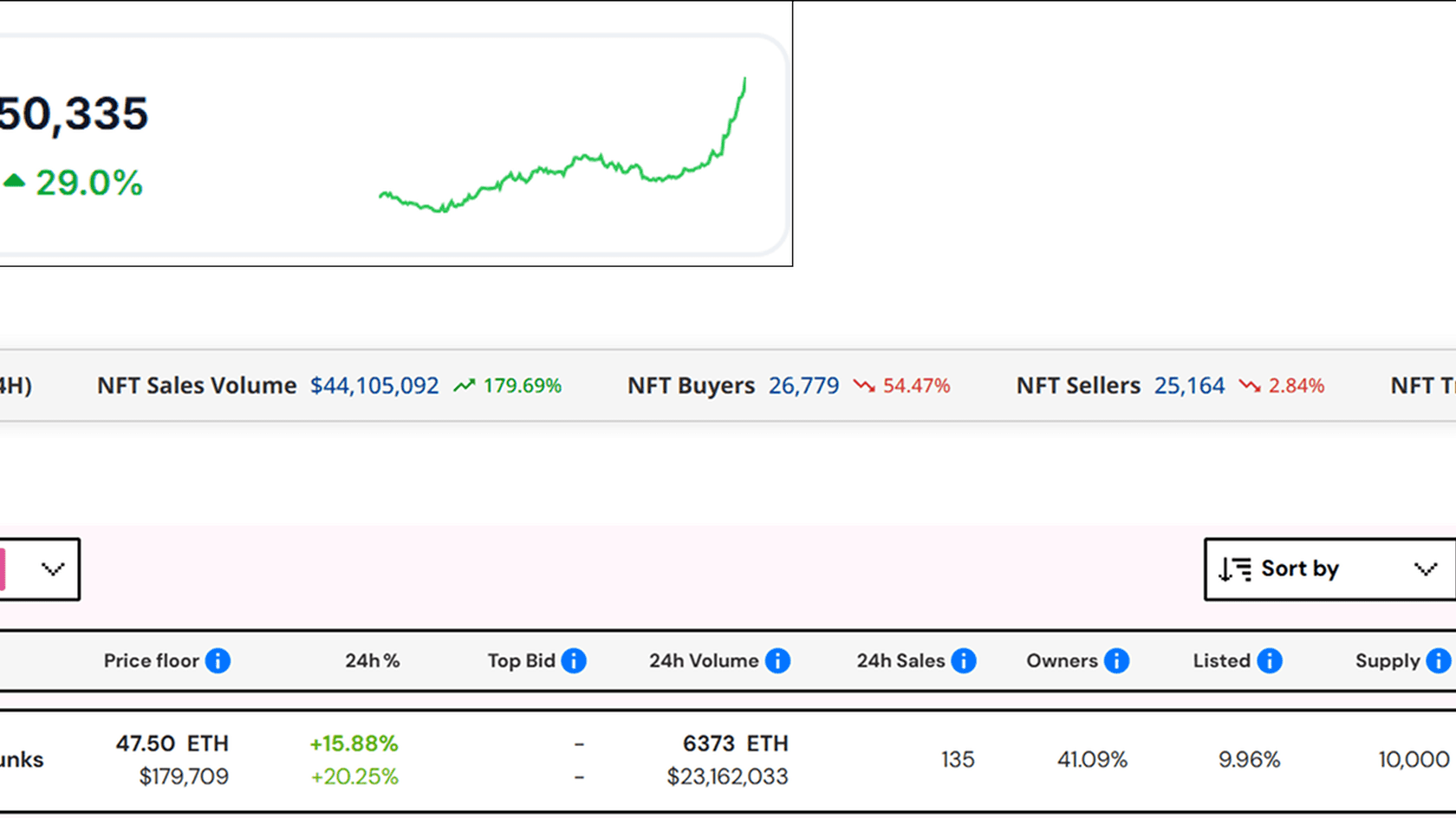This screenshot has height=818, width=1456.
Task: Click the $179,709 floor price in USD
Action: pos(184,776)
